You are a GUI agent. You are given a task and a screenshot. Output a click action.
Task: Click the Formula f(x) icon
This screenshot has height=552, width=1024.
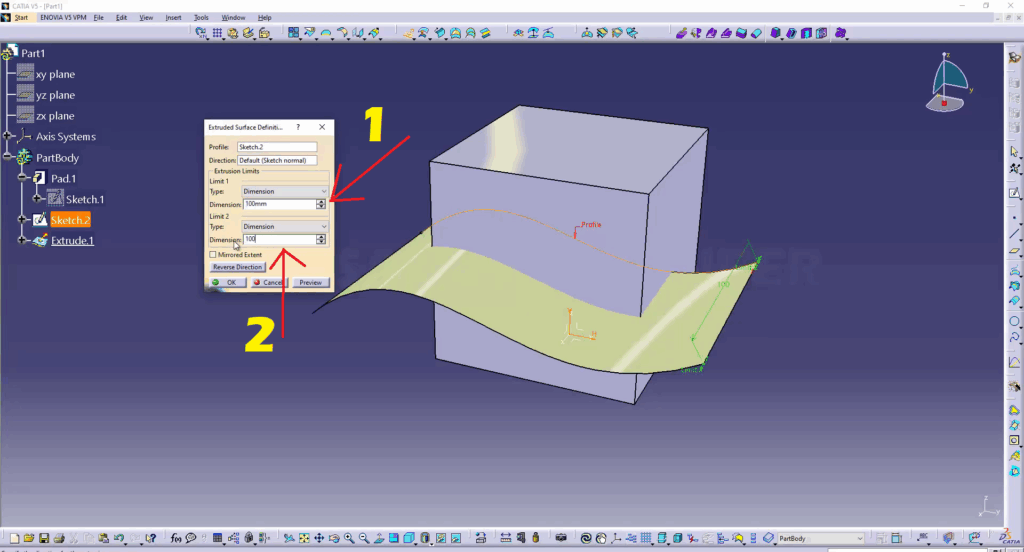[x=176, y=538]
